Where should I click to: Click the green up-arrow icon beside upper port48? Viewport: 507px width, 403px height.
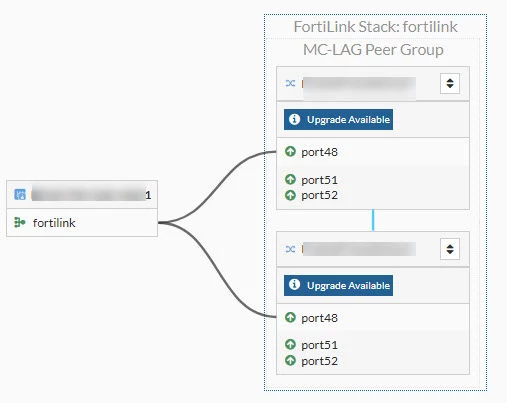pos(290,152)
